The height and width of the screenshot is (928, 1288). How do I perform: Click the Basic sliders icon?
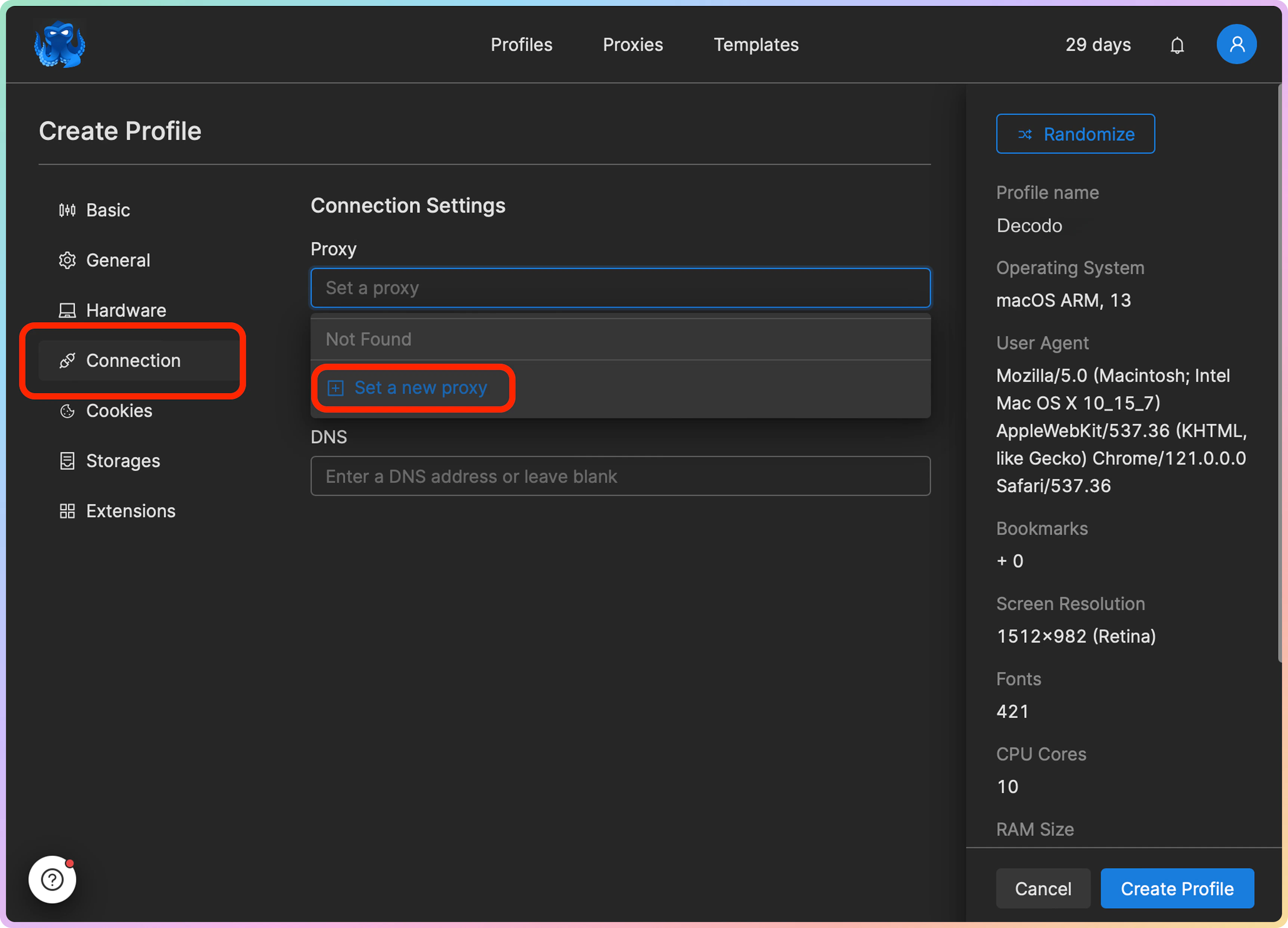(x=67, y=210)
